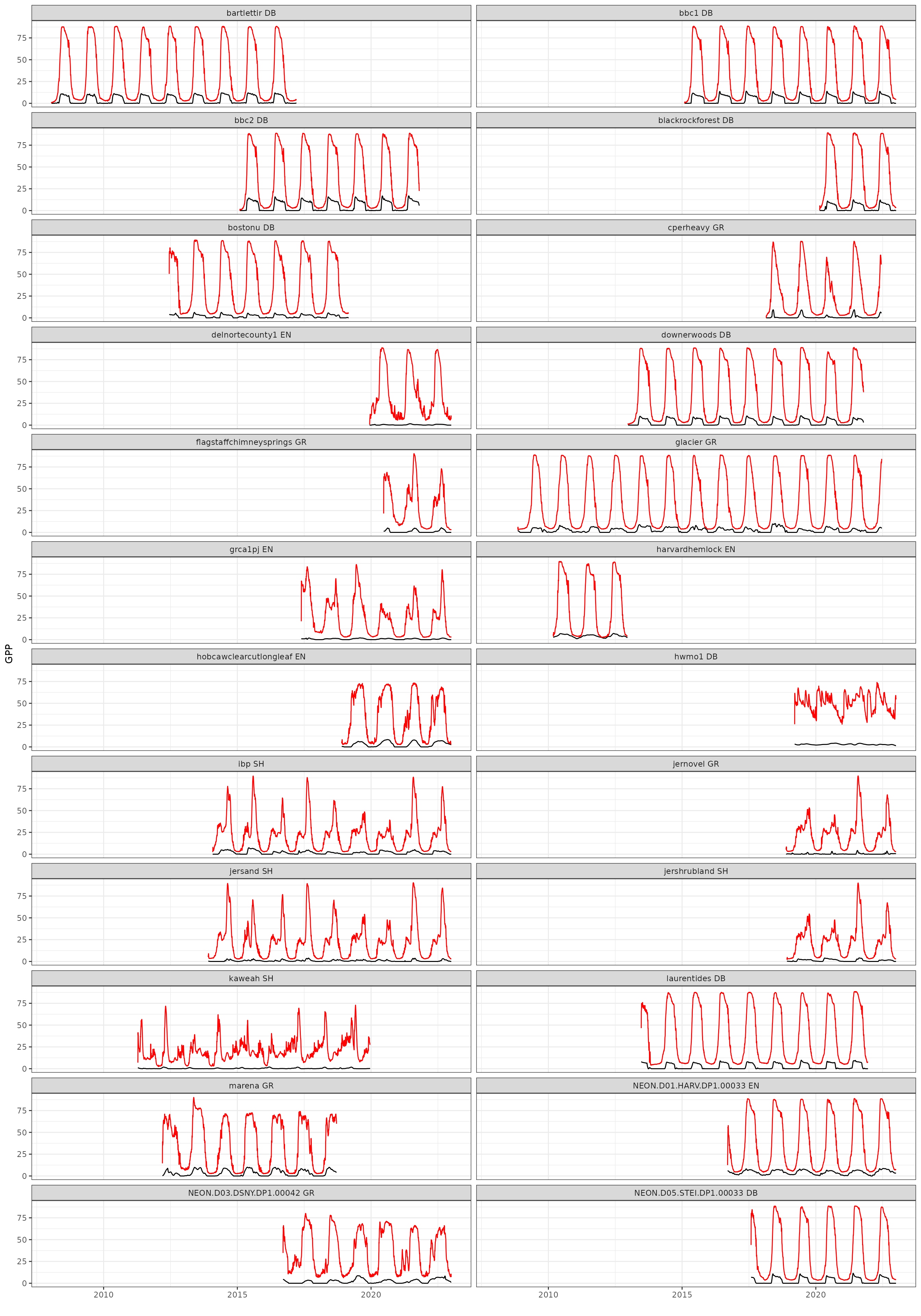
Task: Click the GPP y-axis title
Action: pyautogui.click(x=9, y=654)
